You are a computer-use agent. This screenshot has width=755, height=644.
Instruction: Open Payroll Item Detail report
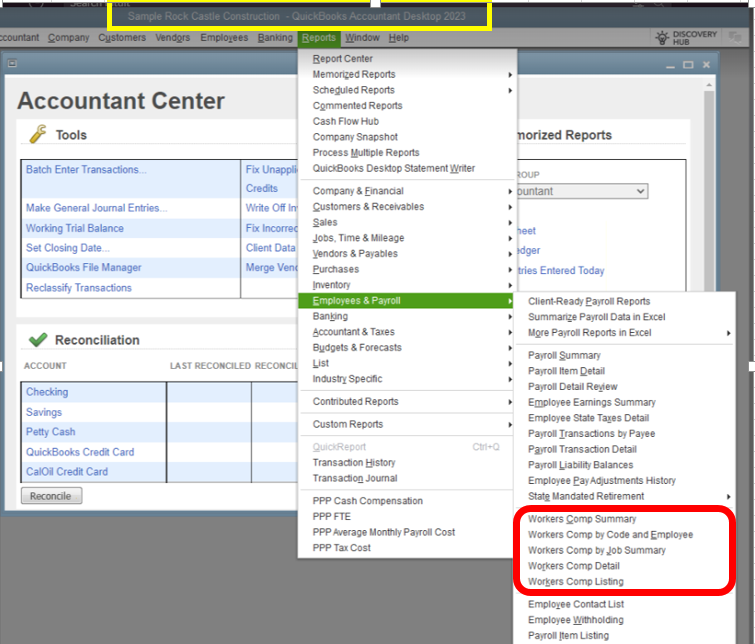(566, 371)
